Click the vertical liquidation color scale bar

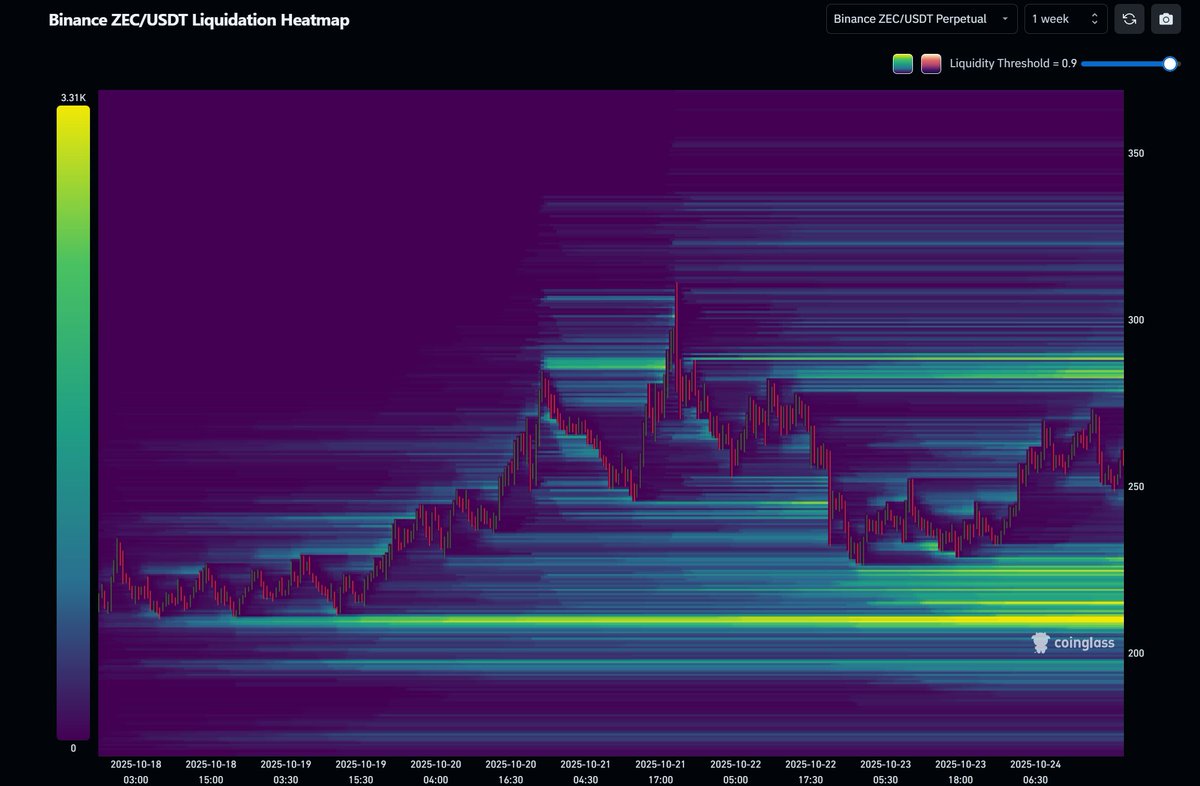(x=73, y=422)
